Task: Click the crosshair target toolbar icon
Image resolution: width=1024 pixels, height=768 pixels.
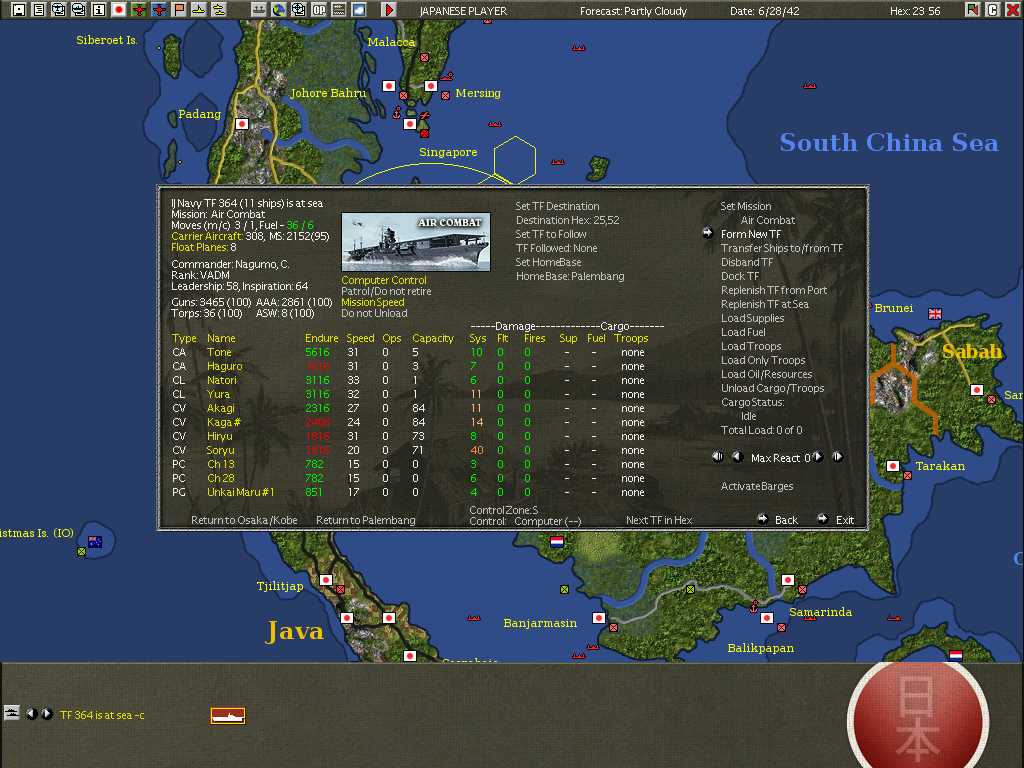Action: coord(298,9)
